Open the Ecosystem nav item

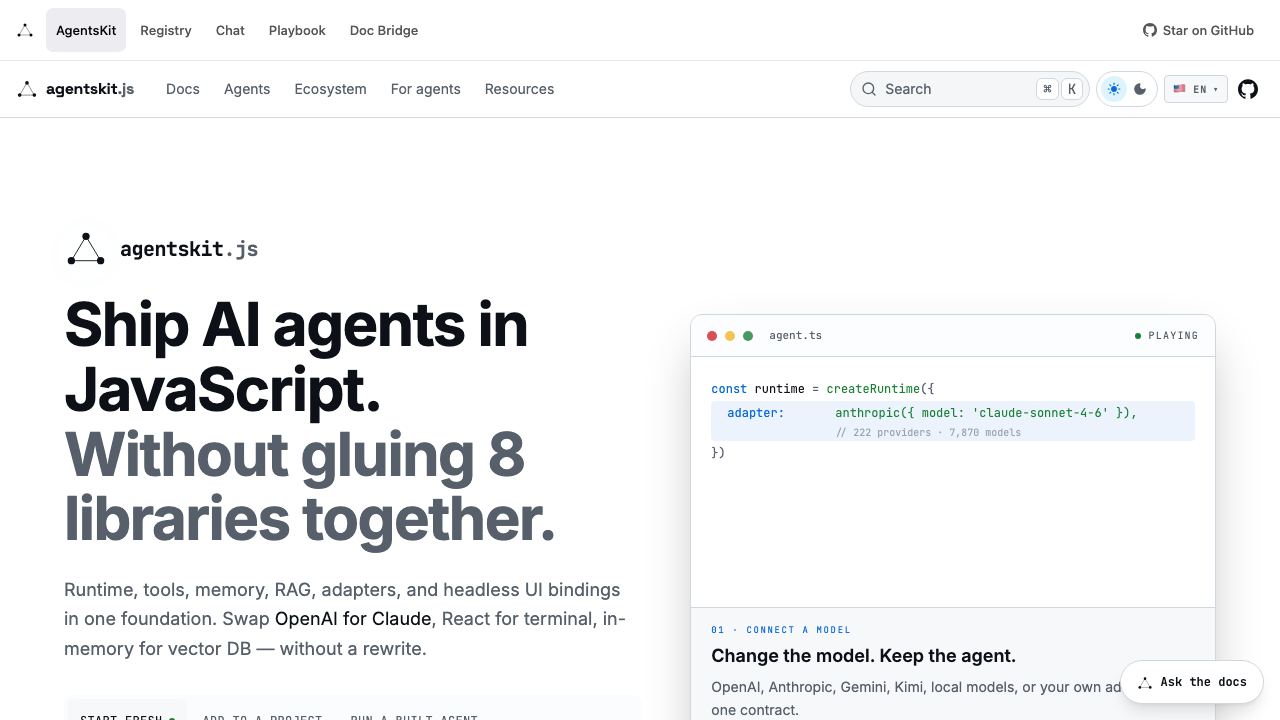click(x=330, y=89)
